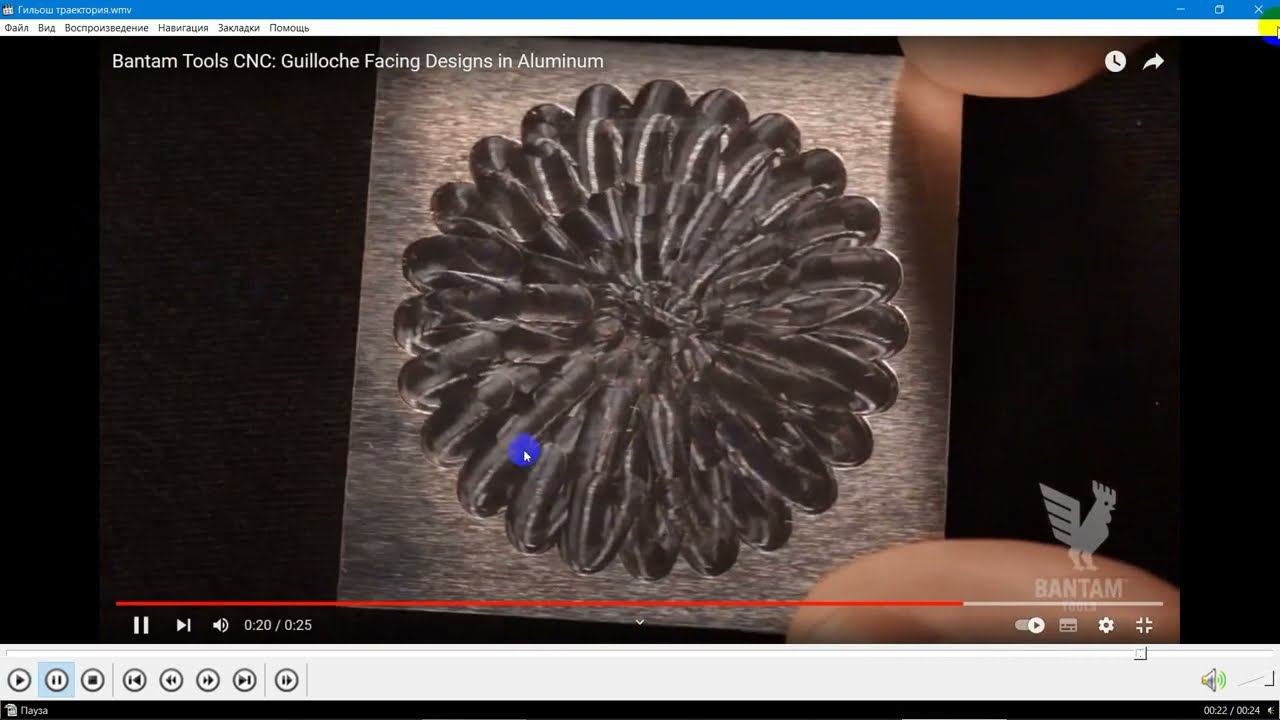The image size is (1280, 720).
Task: Click the YouTube next-video icon
Action: click(183, 625)
